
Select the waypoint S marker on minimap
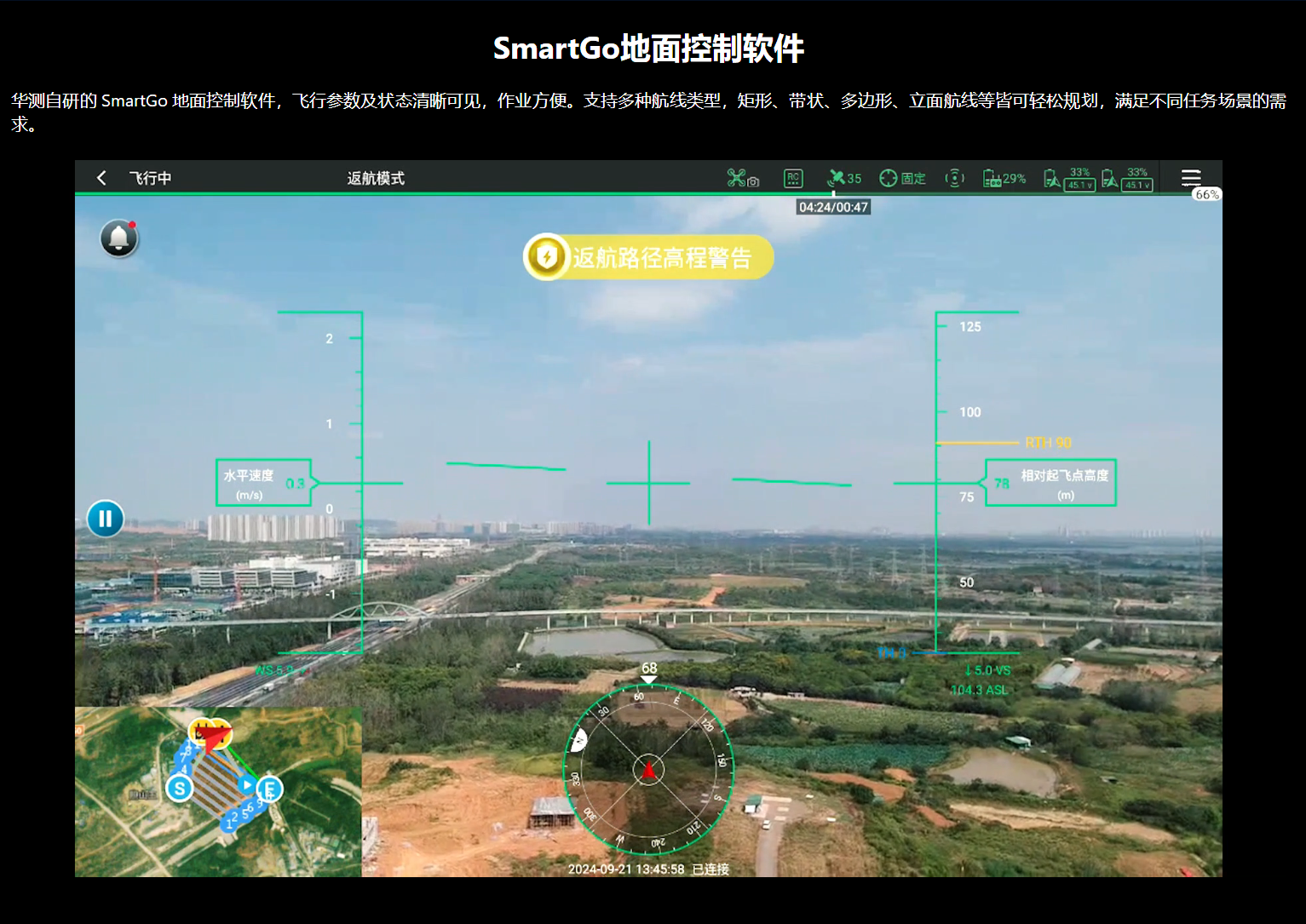179,789
